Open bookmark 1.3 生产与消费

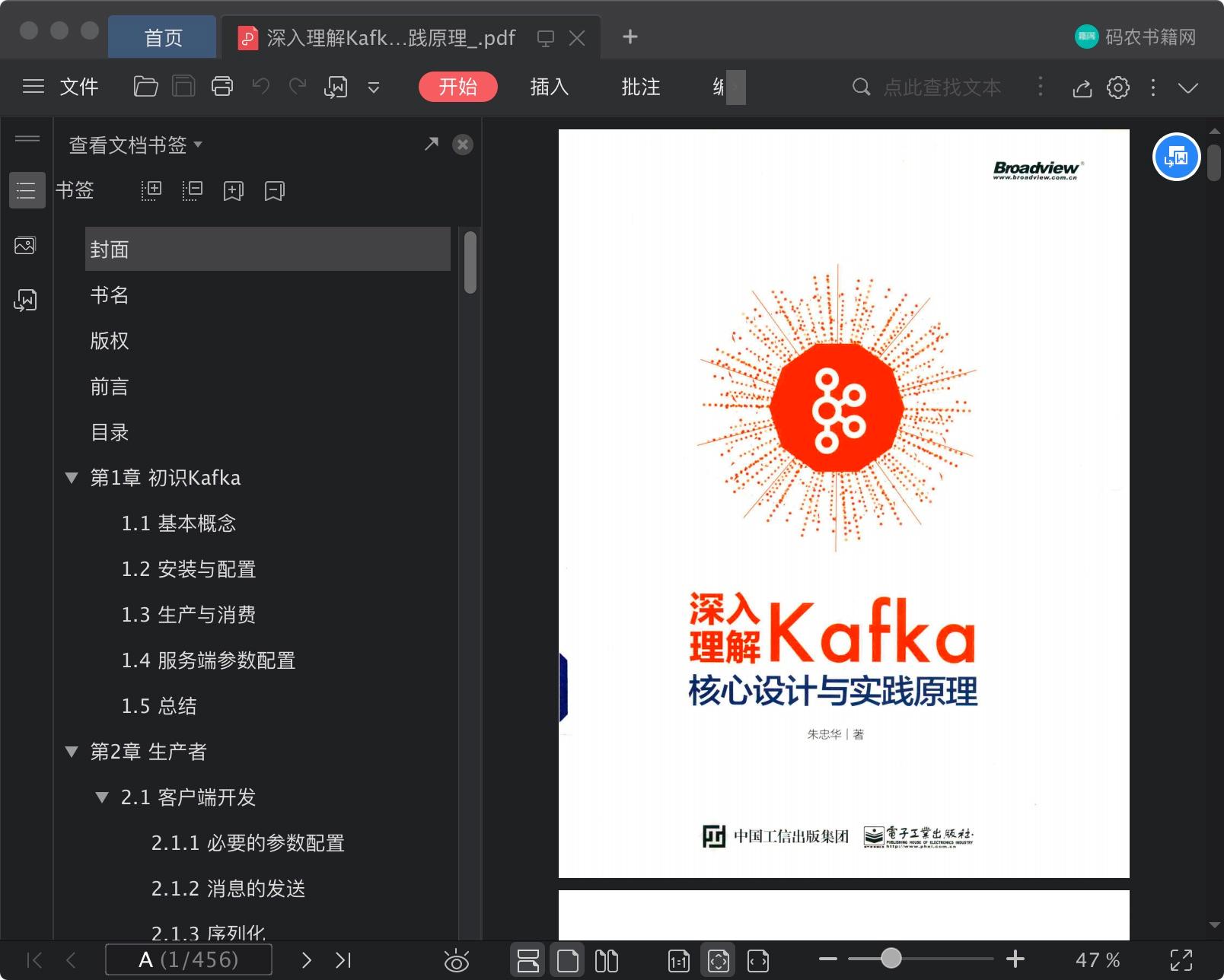pyautogui.click(x=189, y=615)
